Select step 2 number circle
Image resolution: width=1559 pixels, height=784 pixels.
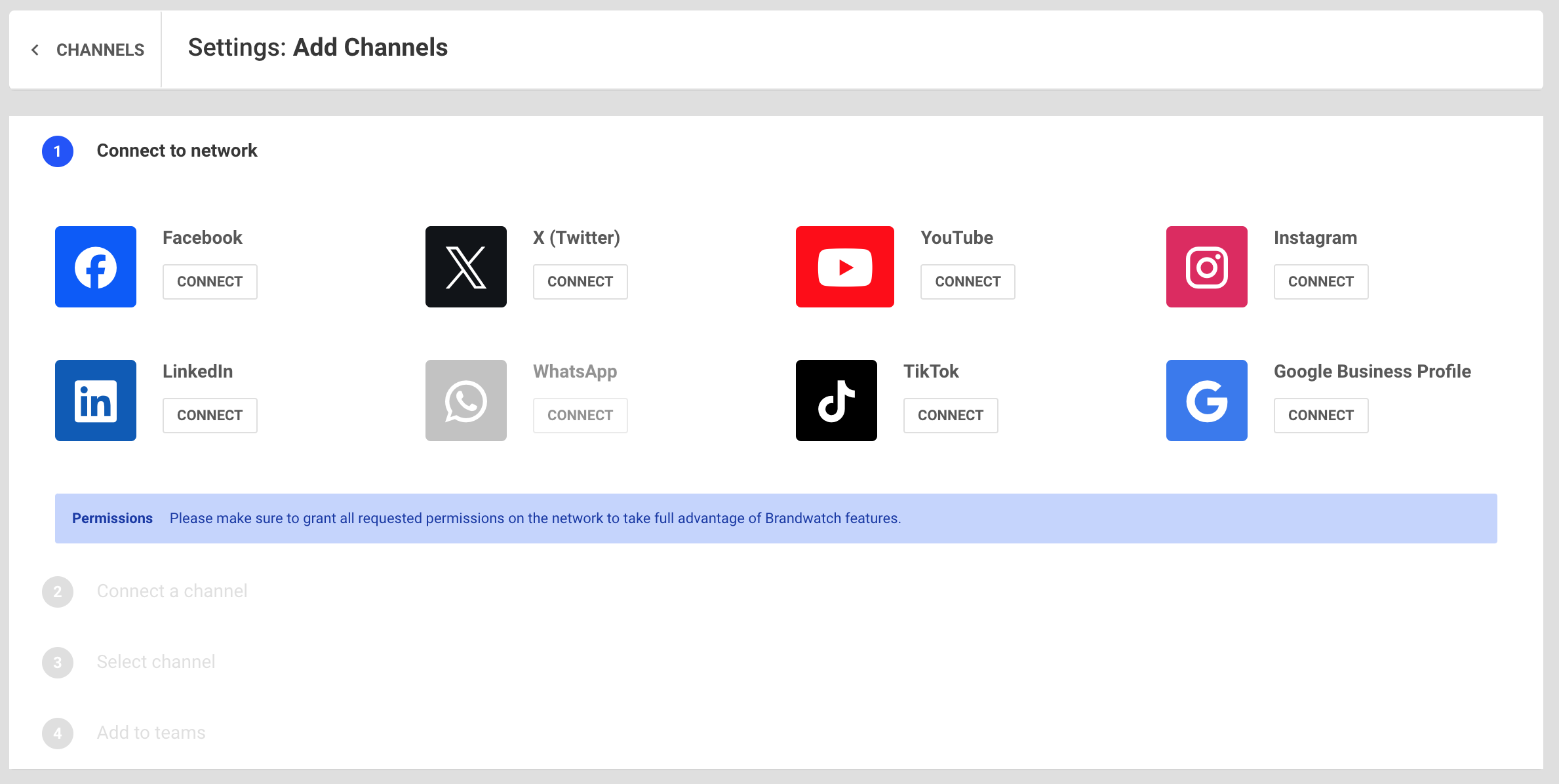pos(58,592)
